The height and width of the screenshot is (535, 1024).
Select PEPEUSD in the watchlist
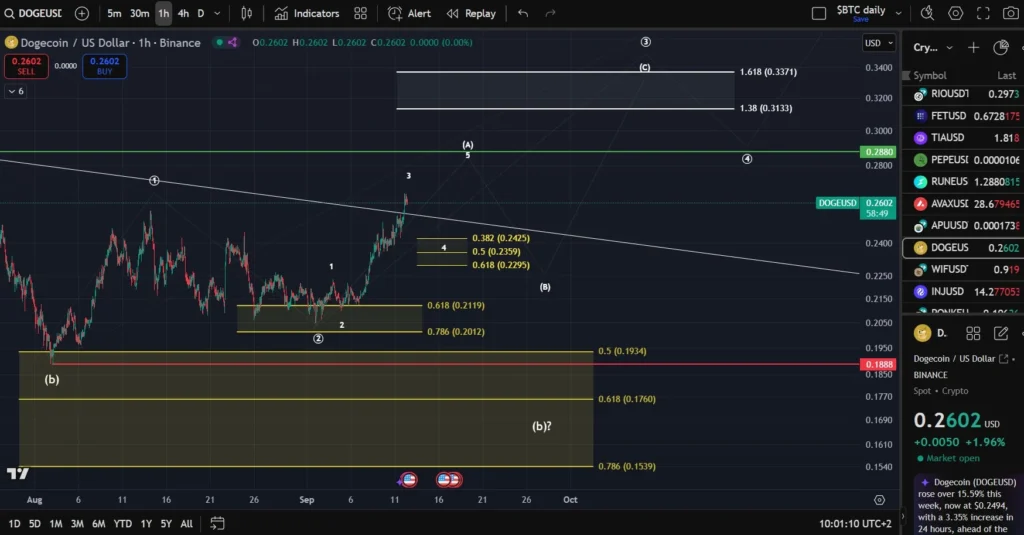(963, 160)
